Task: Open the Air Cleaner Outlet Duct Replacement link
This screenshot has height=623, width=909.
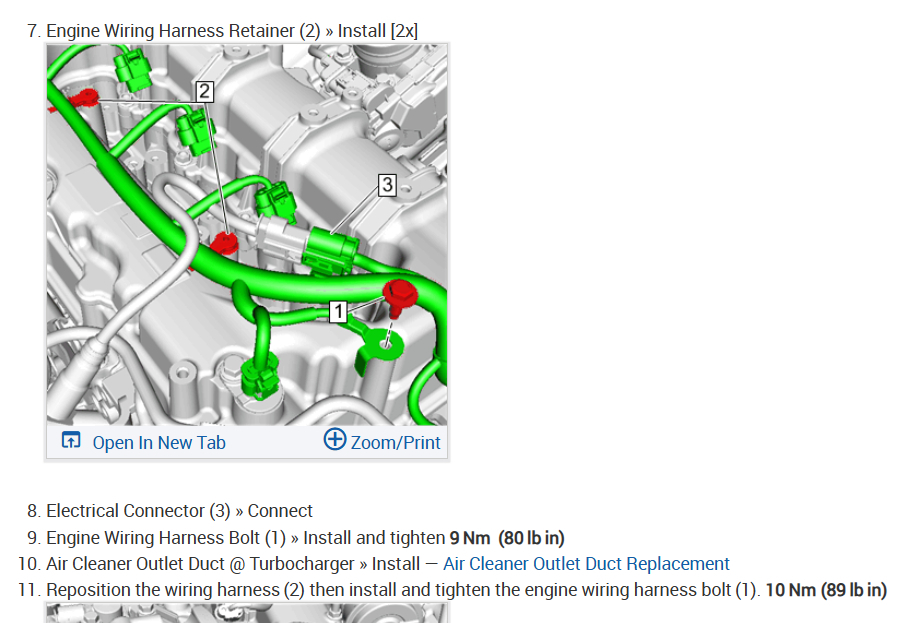Action: tap(586, 563)
